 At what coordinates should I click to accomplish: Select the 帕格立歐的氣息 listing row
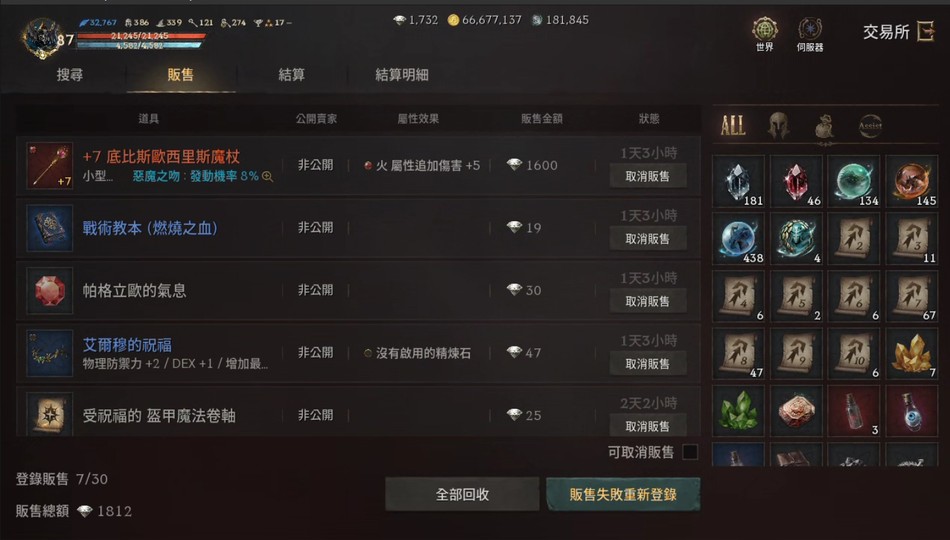coord(359,290)
